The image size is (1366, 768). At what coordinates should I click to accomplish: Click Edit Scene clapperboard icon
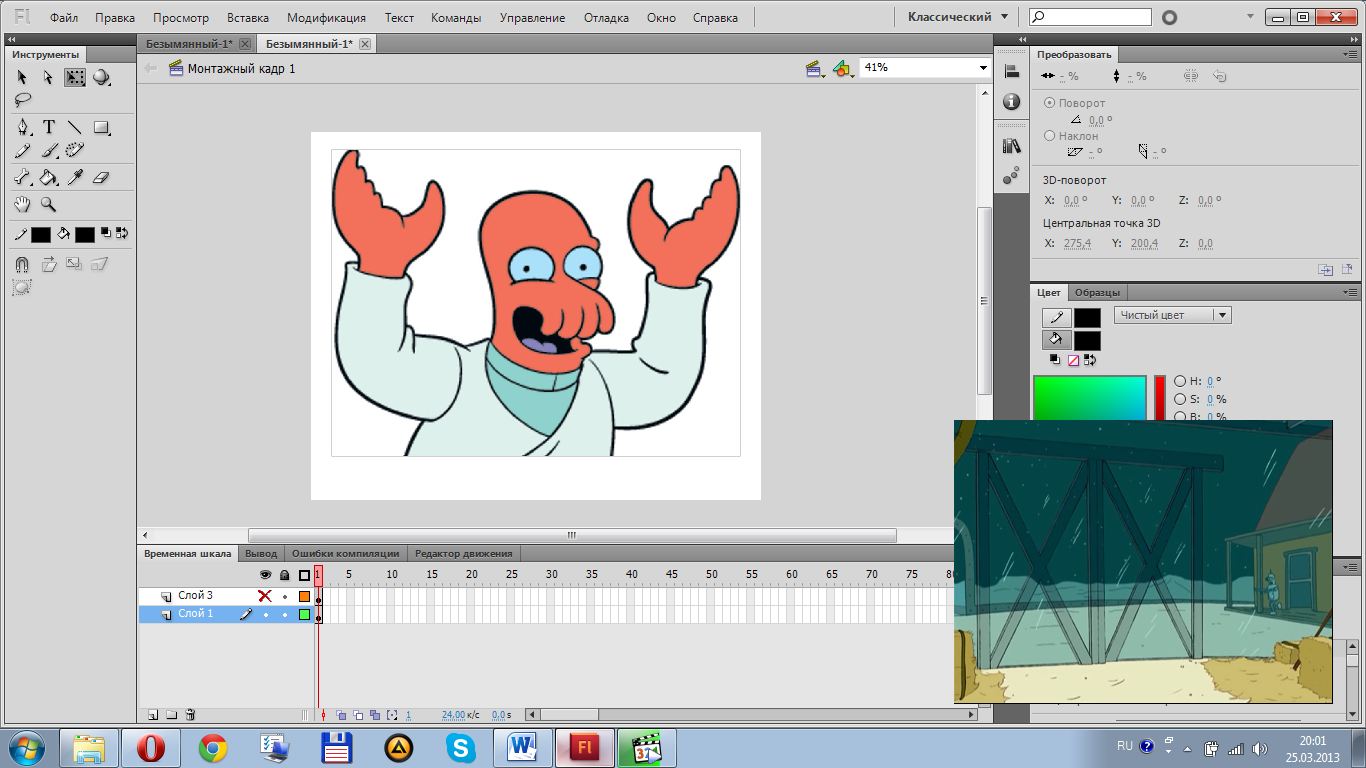[x=815, y=68]
